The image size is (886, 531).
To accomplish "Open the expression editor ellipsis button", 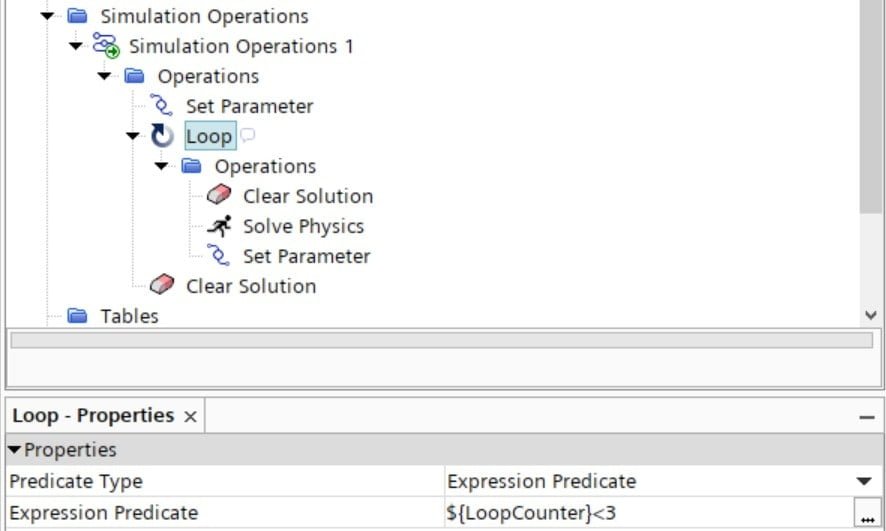I will pos(867,513).
